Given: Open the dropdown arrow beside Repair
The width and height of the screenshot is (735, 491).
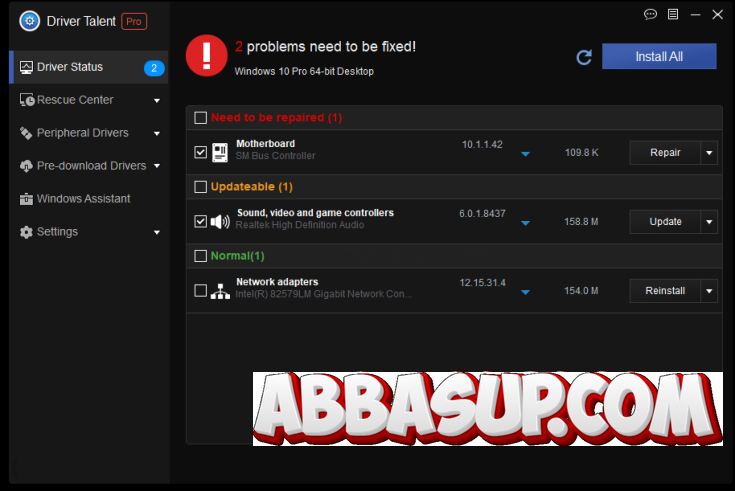Looking at the screenshot, I should pyautogui.click(x=709, y=153).
